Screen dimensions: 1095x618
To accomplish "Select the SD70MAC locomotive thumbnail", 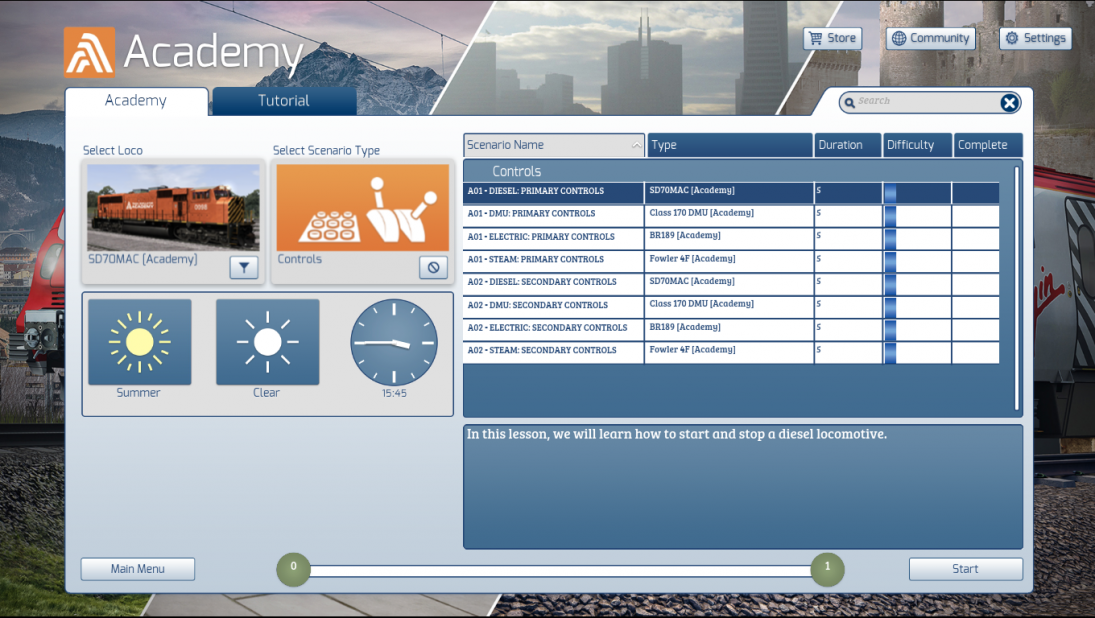I will (x=173, y=208).
